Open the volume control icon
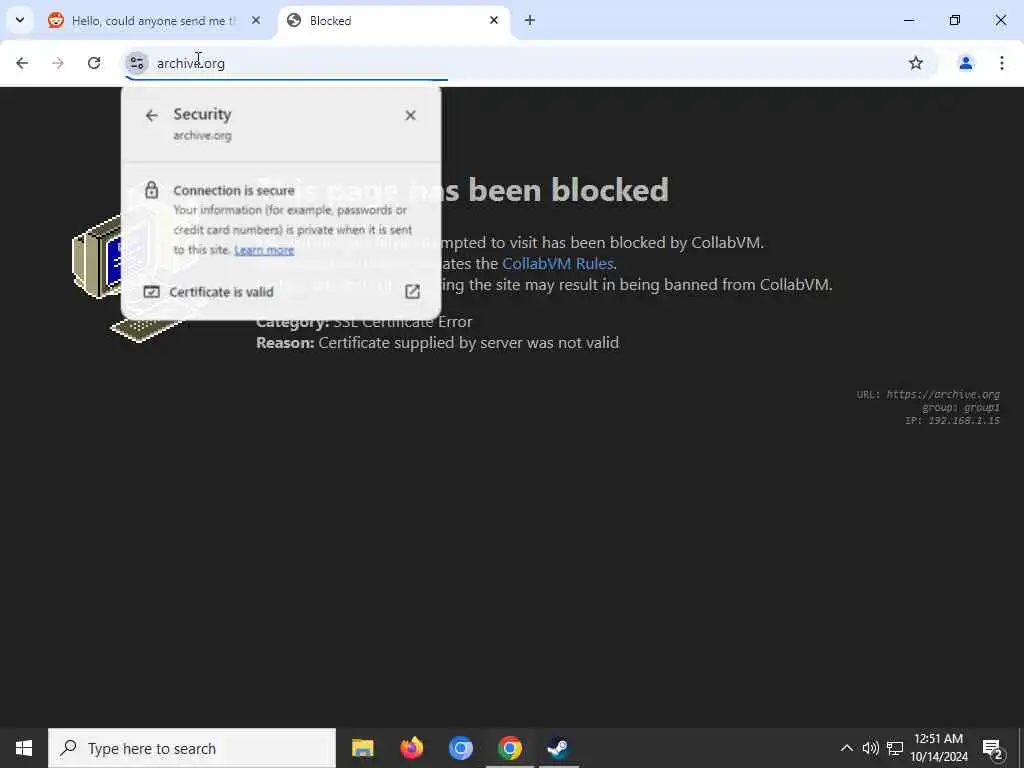The height and width of the screenshot is (768, 1024). 871,748
